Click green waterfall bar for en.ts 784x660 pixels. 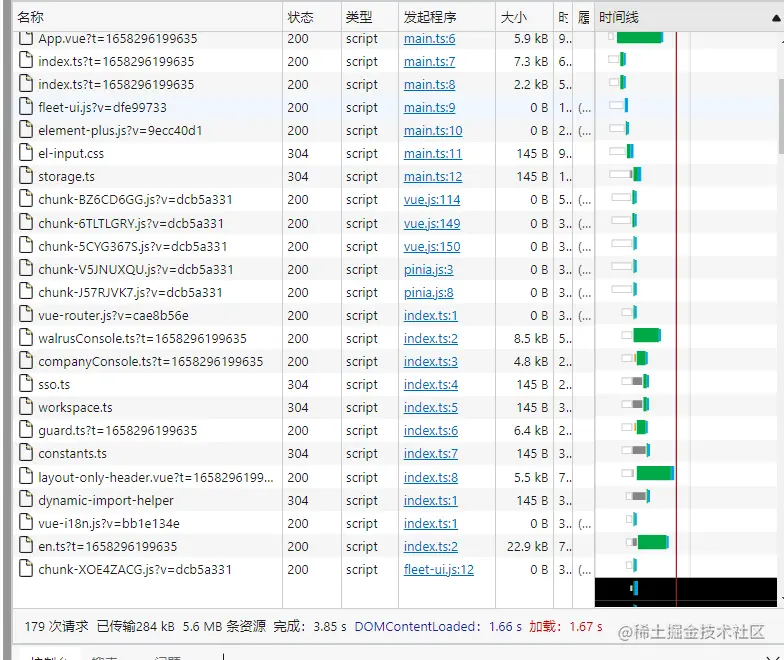(x=653, y=542)
